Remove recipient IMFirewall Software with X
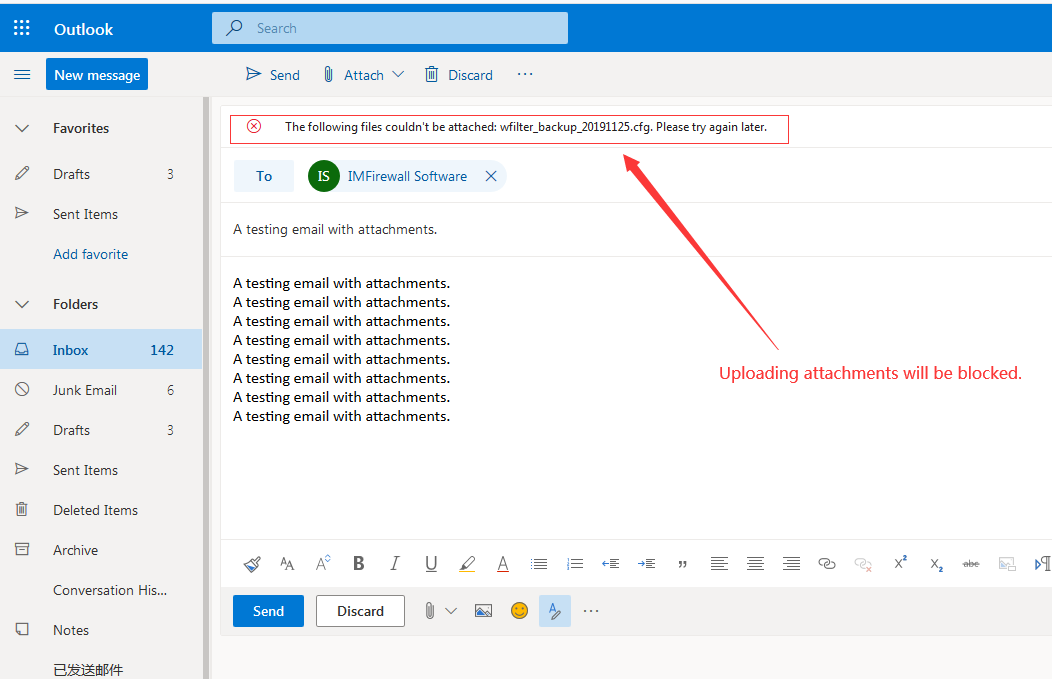The image size is (1052, 679). point(491,176)
